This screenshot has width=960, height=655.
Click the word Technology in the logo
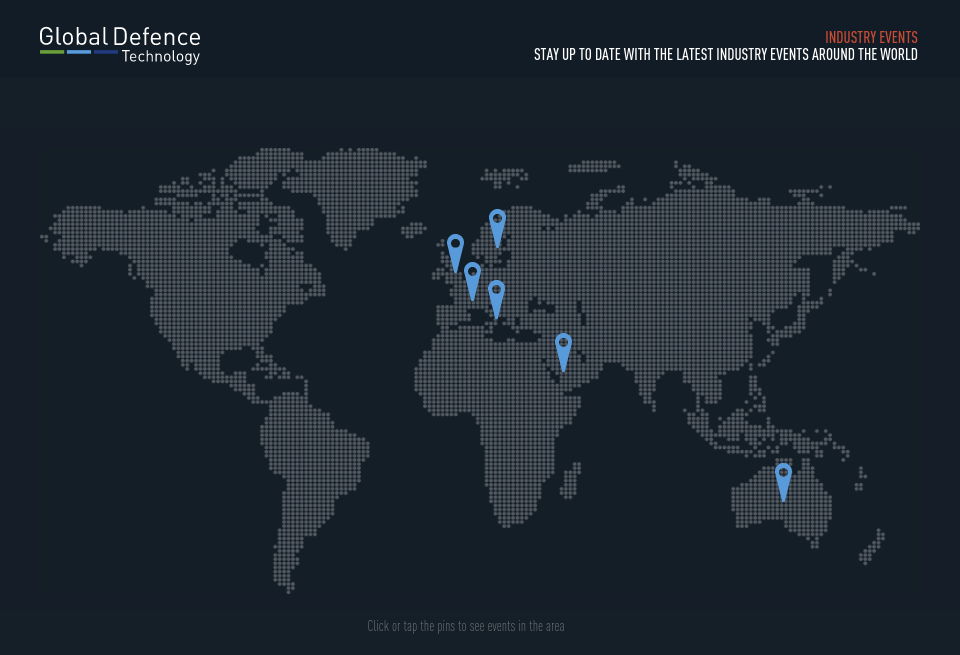click(x=160, y=57)
